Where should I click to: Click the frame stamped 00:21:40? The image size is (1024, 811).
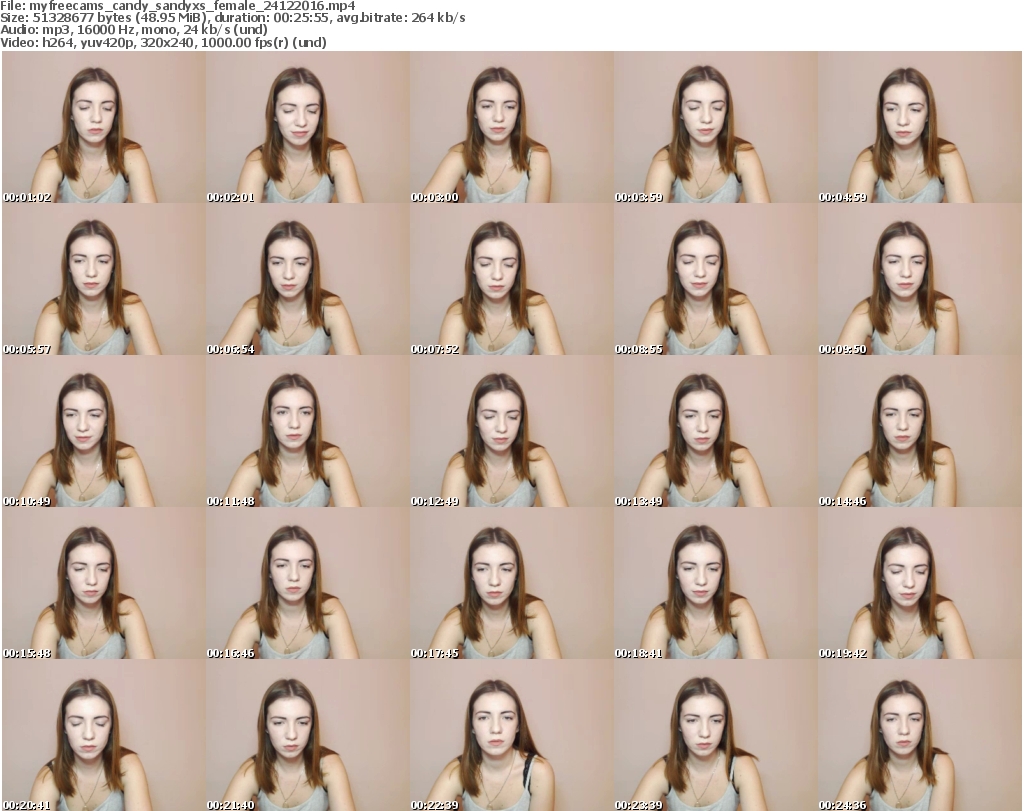(x=308, y=736)
